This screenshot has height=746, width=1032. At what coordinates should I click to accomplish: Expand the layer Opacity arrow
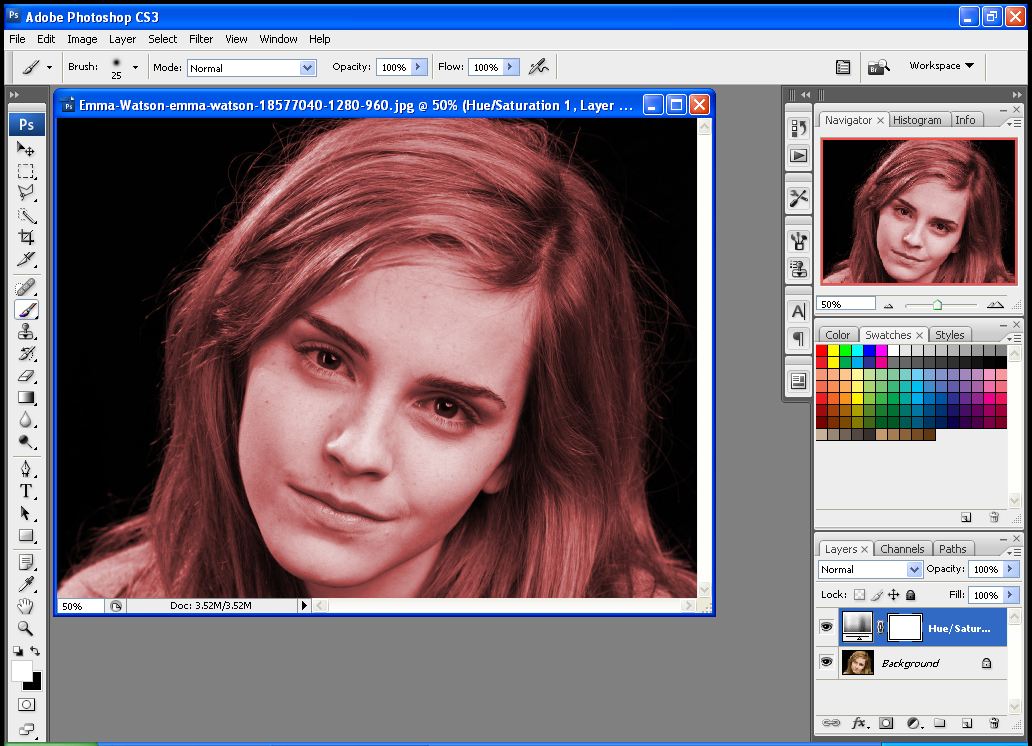pos(1010,569)
